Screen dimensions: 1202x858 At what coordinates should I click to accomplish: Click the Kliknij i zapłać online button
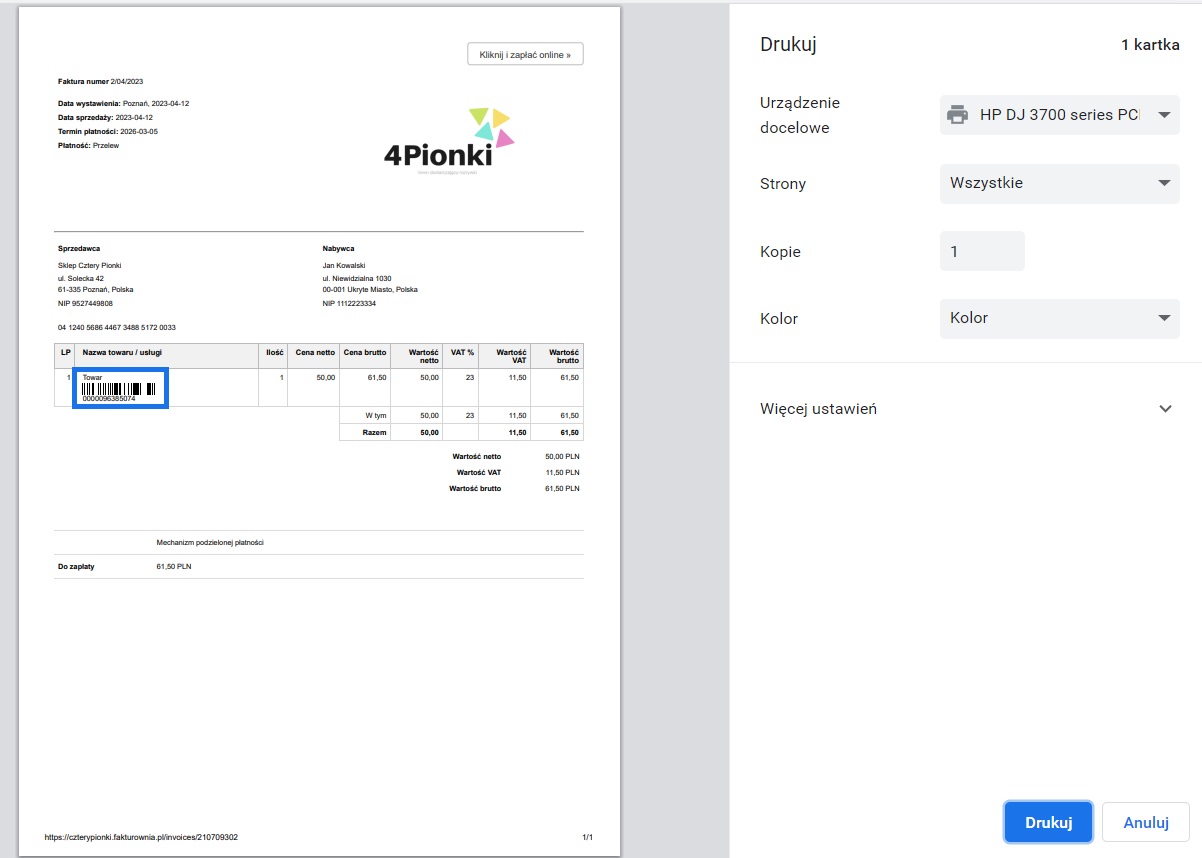click(x=525, y=54)
